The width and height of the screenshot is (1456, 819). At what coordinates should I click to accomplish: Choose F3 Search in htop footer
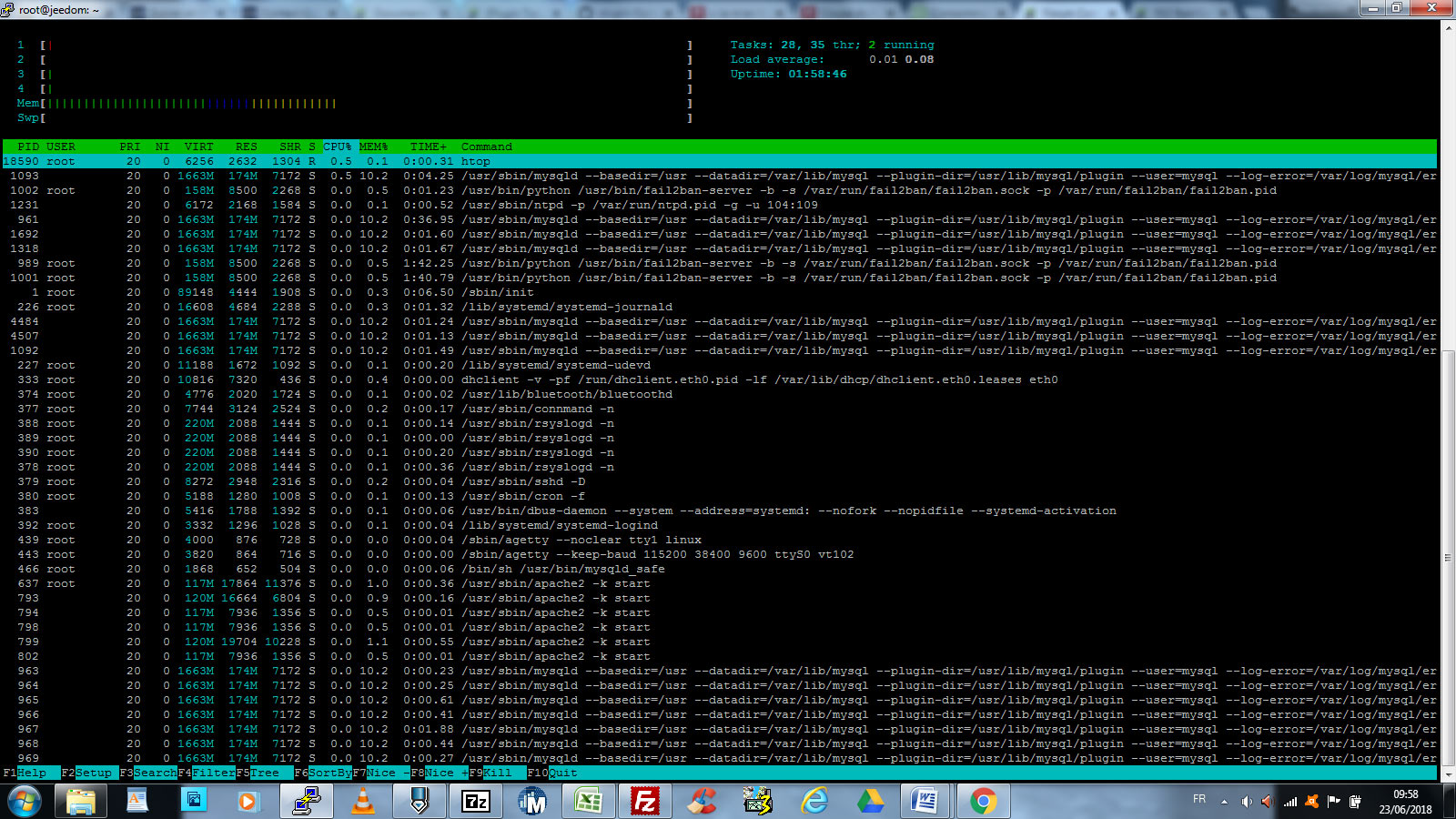click(148, 773)
